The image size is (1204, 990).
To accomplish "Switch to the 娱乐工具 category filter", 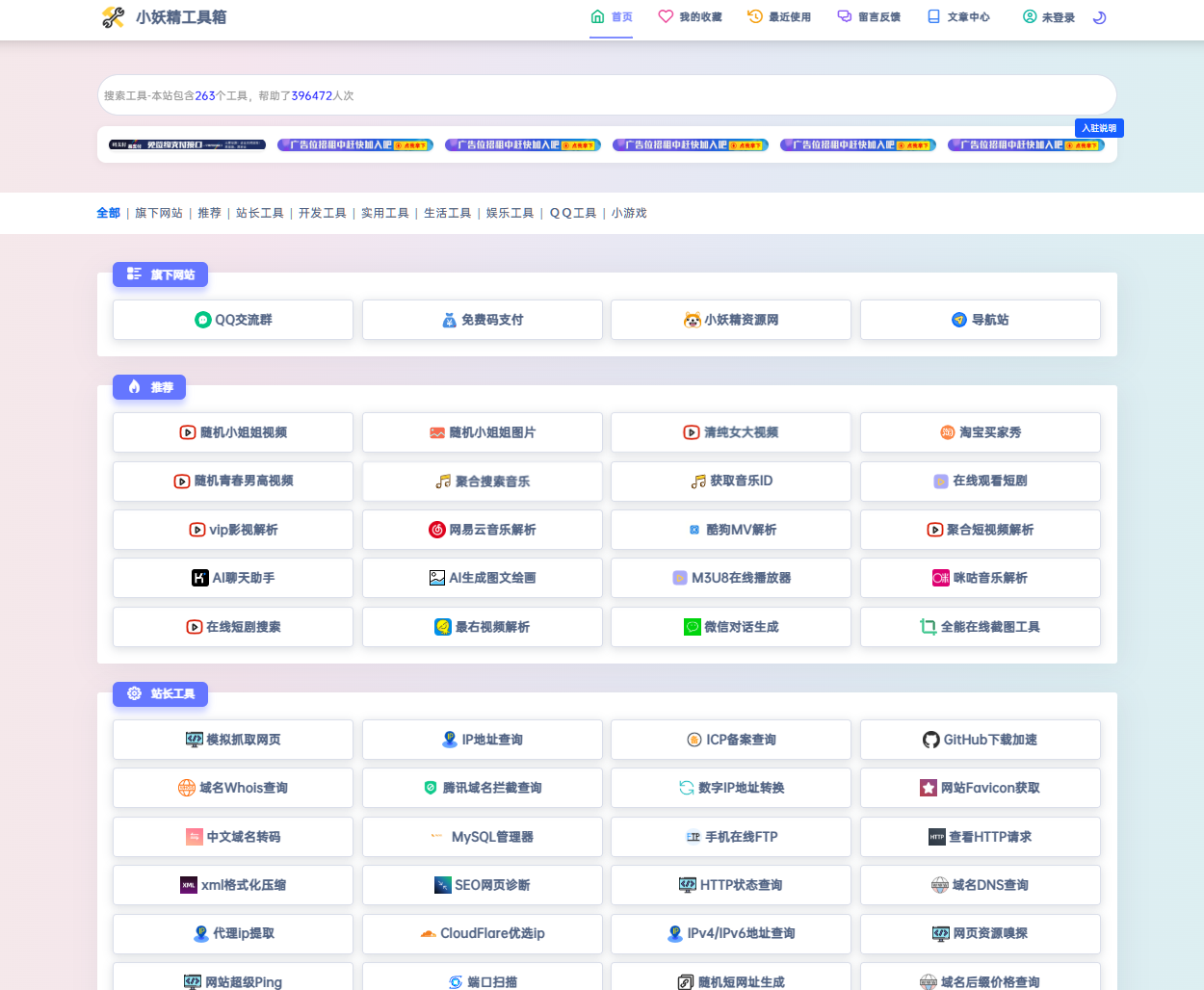I will [x=510, y=213].
